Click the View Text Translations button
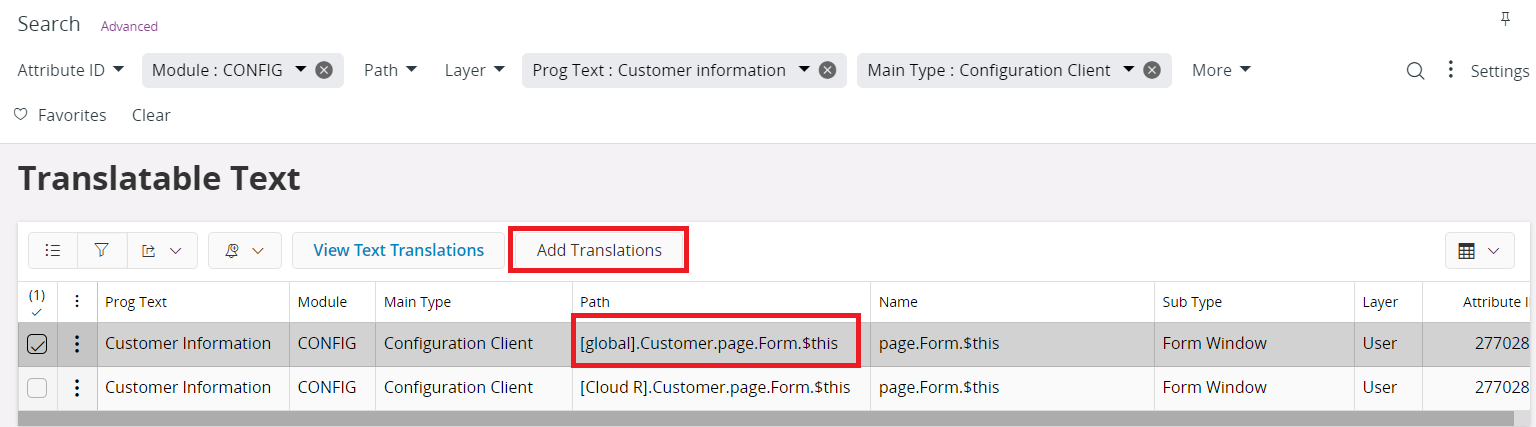 click(x=398, y=250)
